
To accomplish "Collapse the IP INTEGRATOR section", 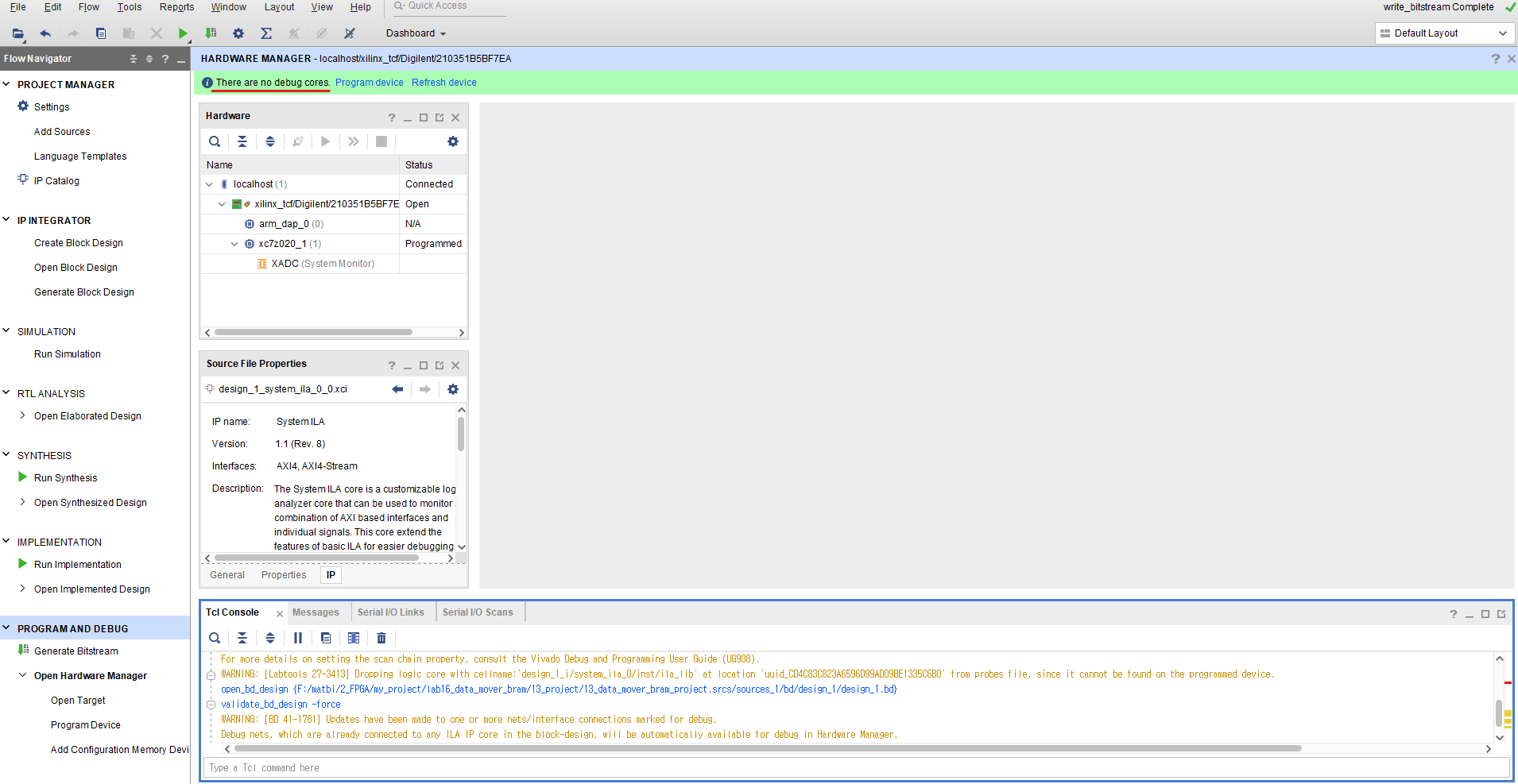I will (6, 220).
